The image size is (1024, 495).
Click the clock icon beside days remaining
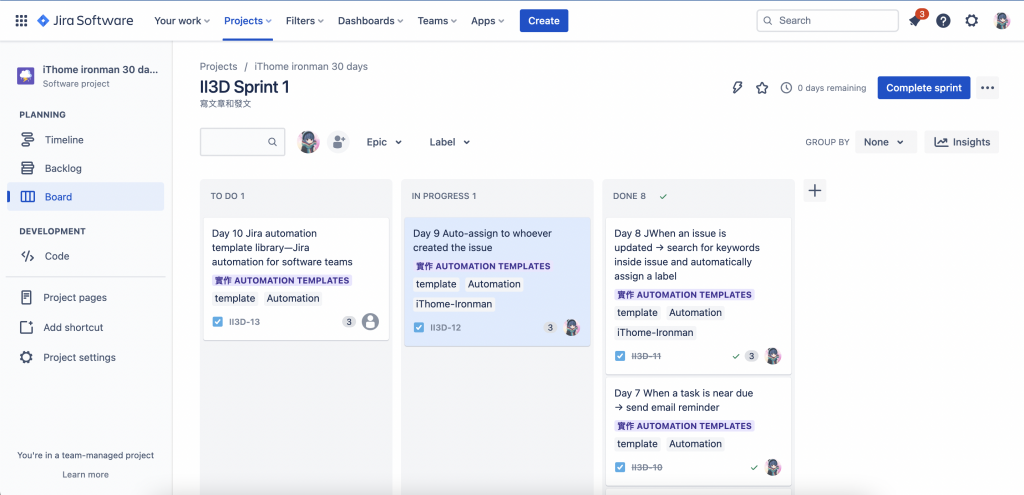coord(786,88)
